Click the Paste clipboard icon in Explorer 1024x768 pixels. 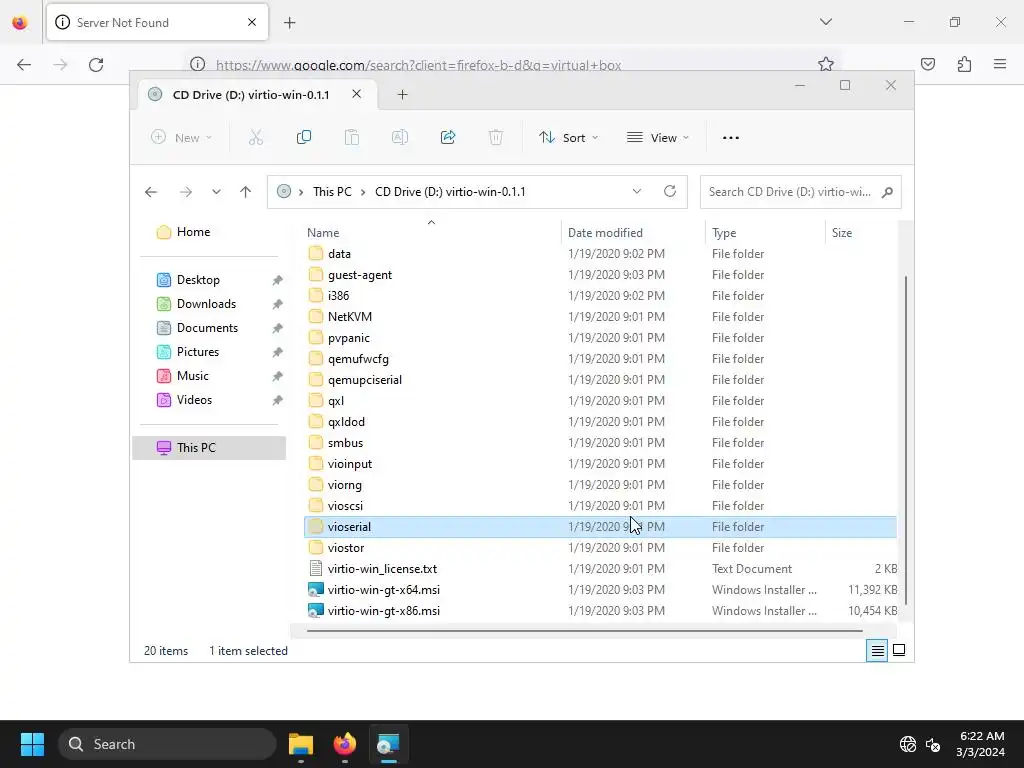[x=351, y=137]
